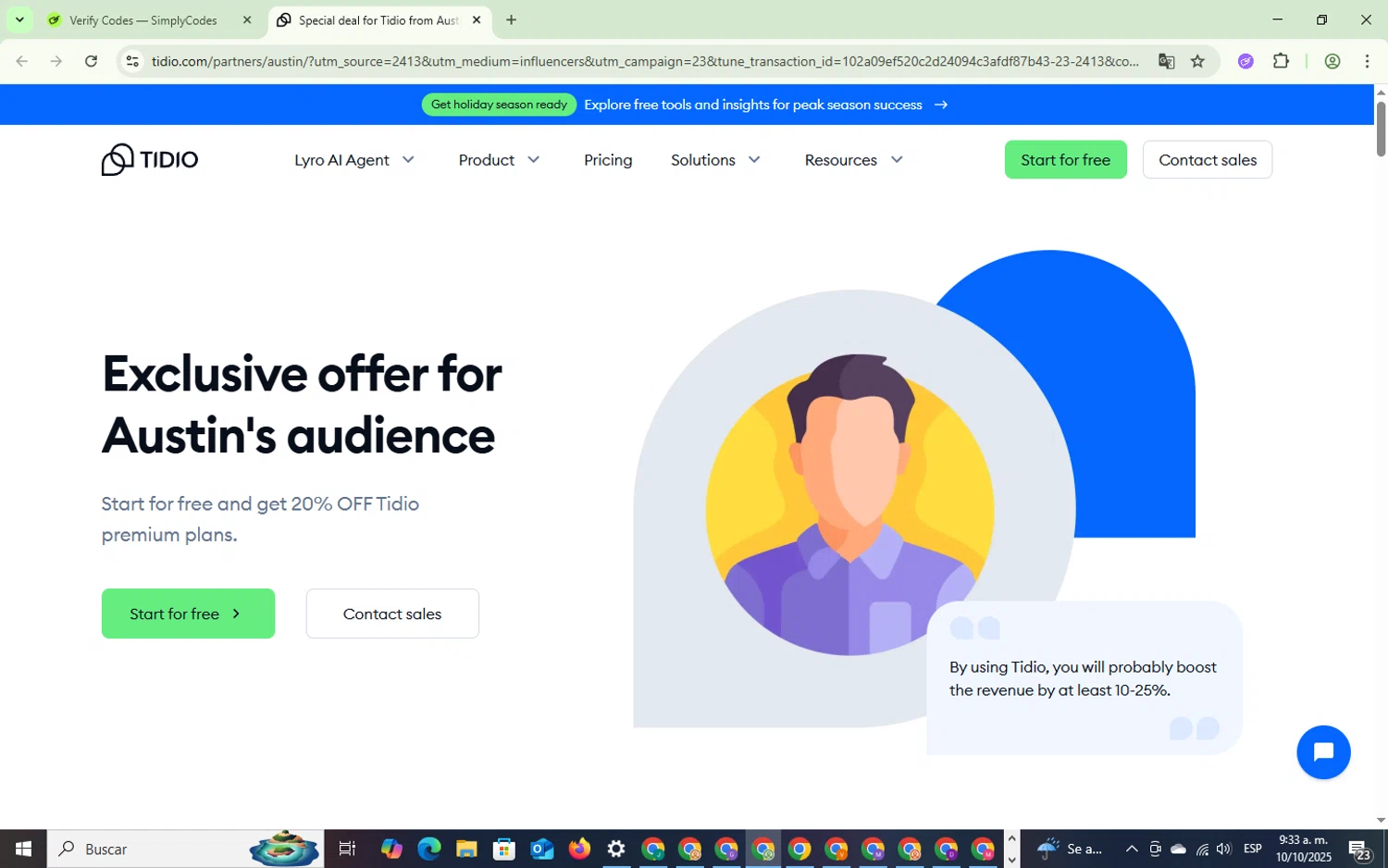Open the purple extension icon in toolbar

coord(1245,61)
